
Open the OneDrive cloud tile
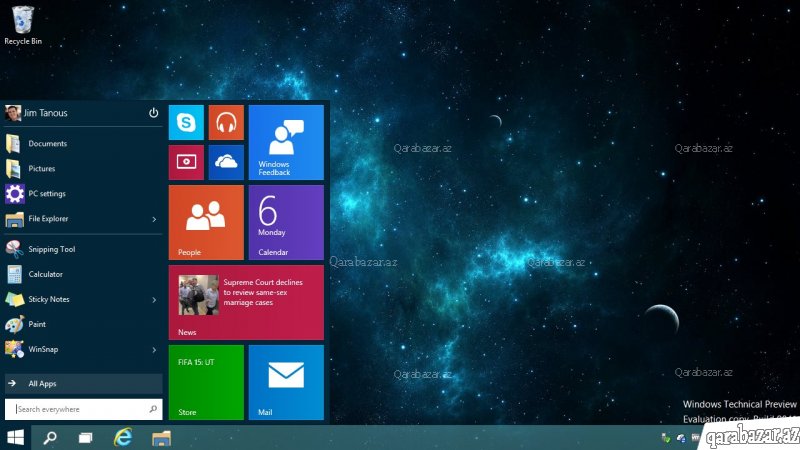(x=226, y=162)
